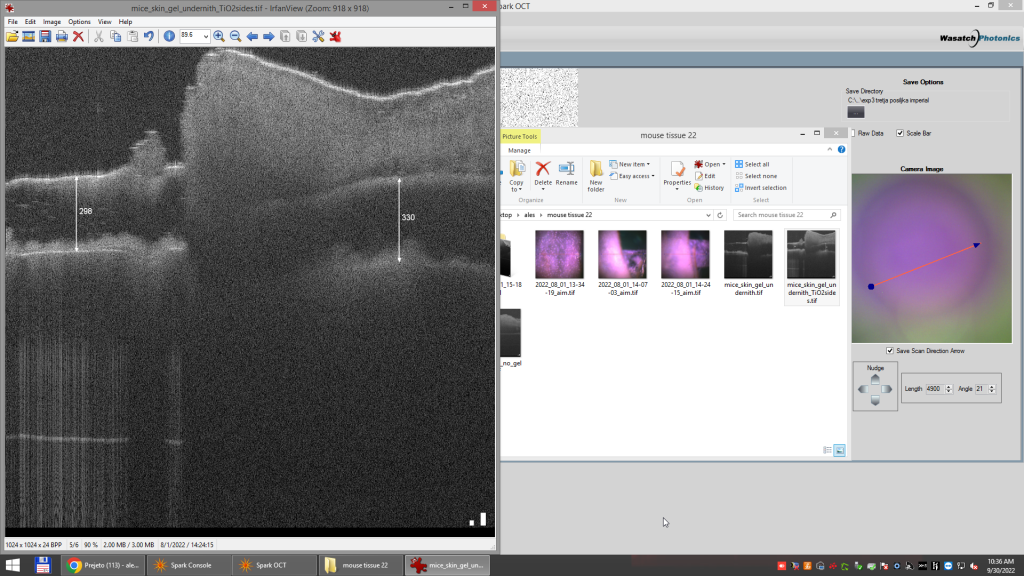Go to next image with right arrow icon
This screenshot has height=576, width=1024.
[x=268, y=36]
